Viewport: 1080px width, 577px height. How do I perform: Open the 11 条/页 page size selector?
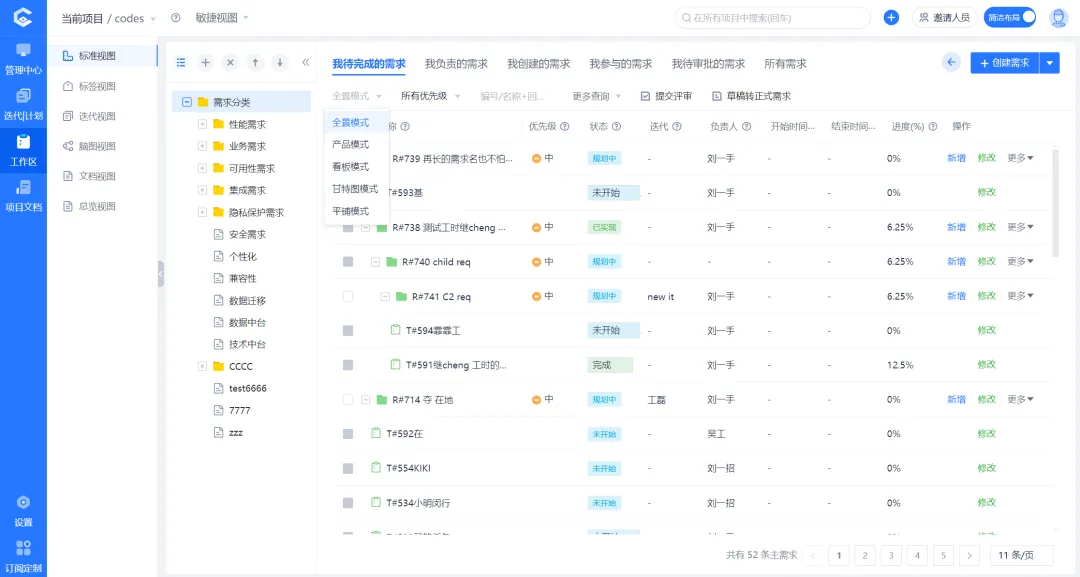coord(1021,555)
